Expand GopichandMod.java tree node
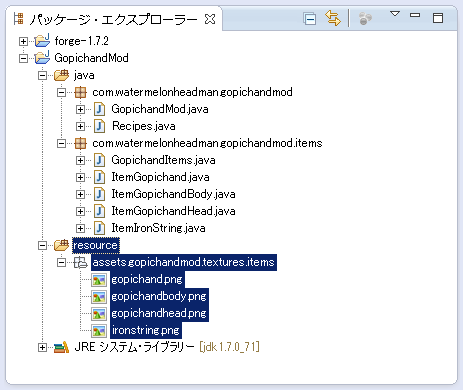 point(80,109)
